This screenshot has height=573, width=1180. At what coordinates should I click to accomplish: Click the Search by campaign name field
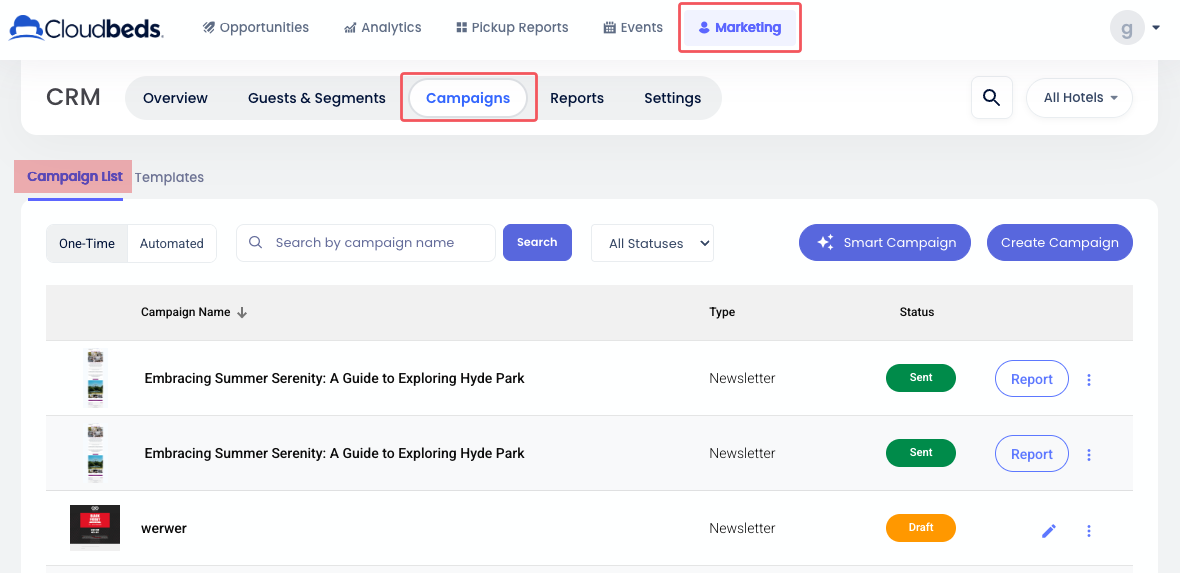pyautogui.click(x=378, y=243)
